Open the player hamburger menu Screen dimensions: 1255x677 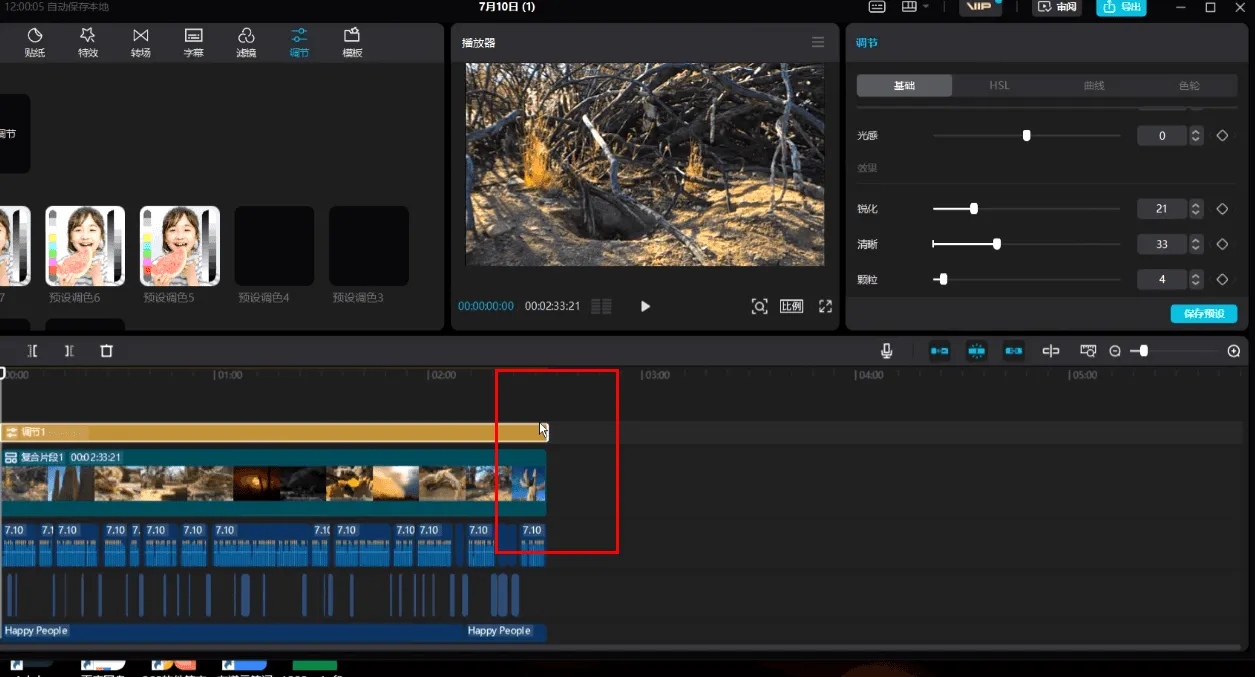point(818,43)
